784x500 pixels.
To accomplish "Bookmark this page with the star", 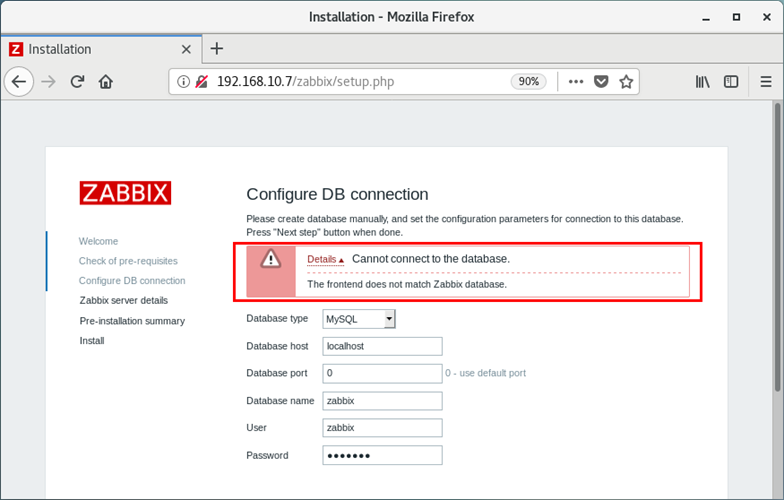I will [x=626, y=82].
